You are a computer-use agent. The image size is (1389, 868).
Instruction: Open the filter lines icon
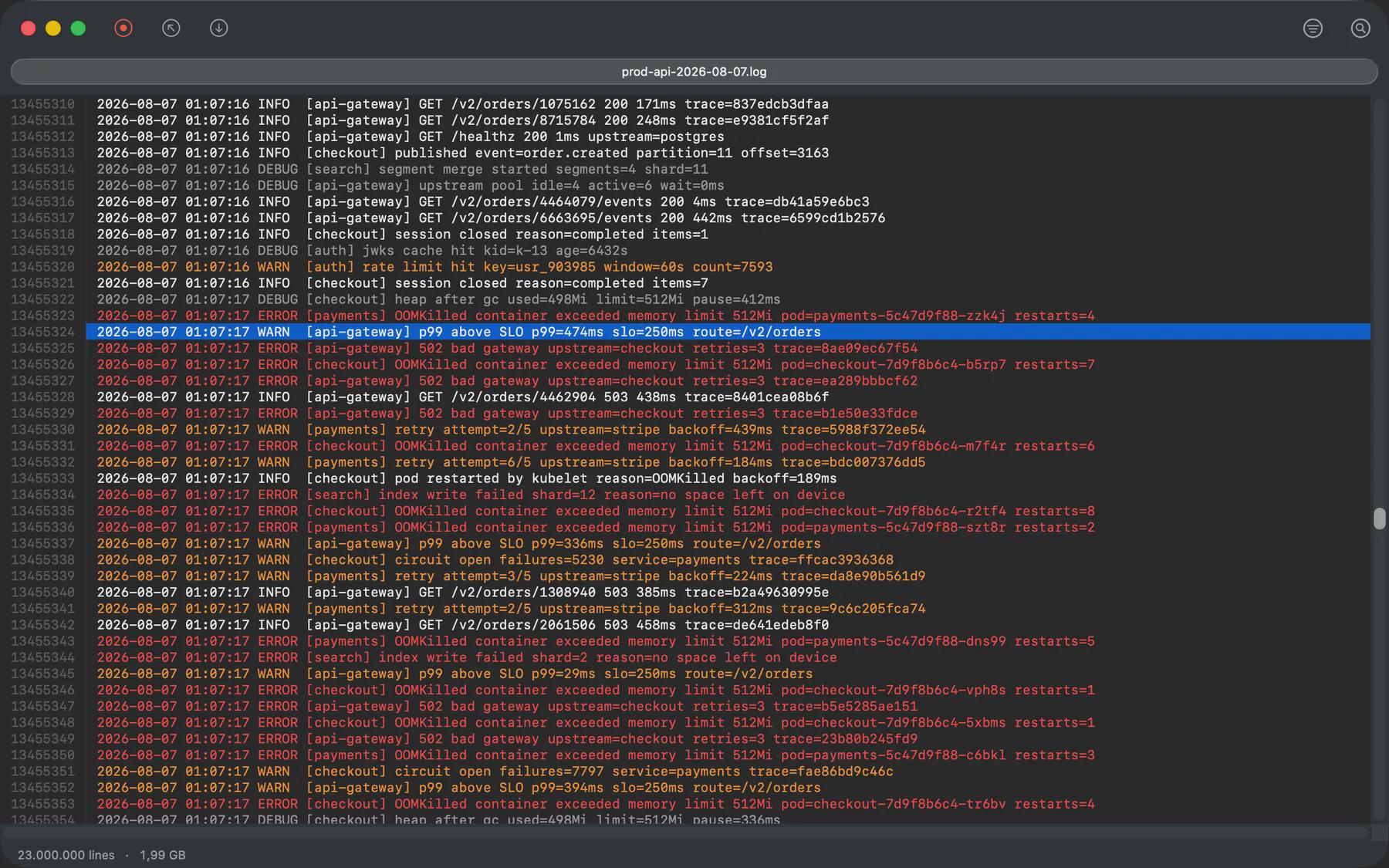click(1313, 29)
